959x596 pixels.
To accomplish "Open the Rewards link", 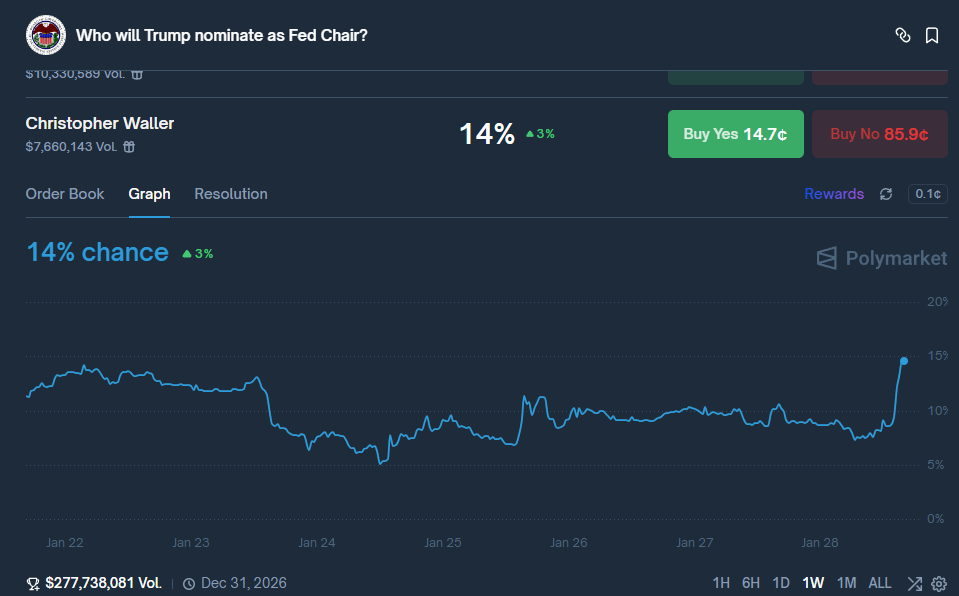I will (x=833, y=194).
